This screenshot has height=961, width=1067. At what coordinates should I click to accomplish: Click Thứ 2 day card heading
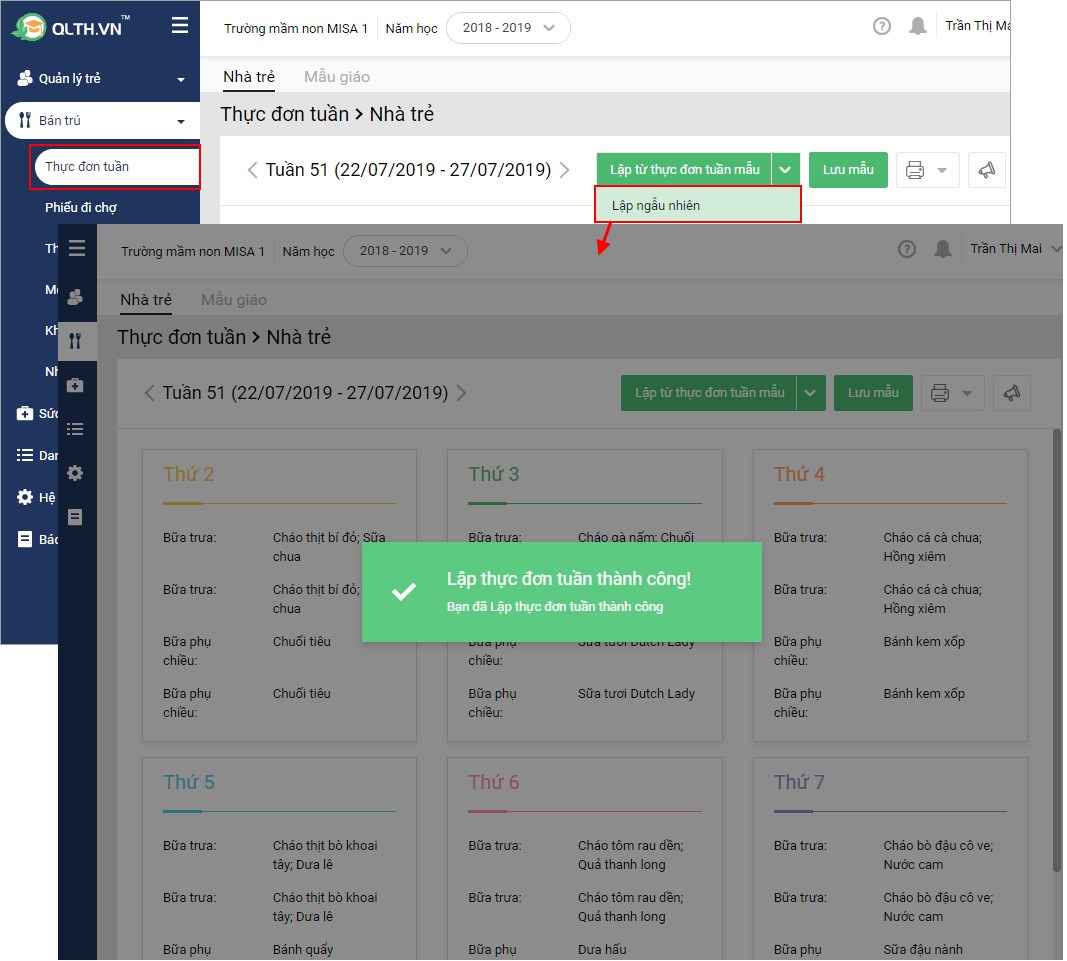point(188,474)
